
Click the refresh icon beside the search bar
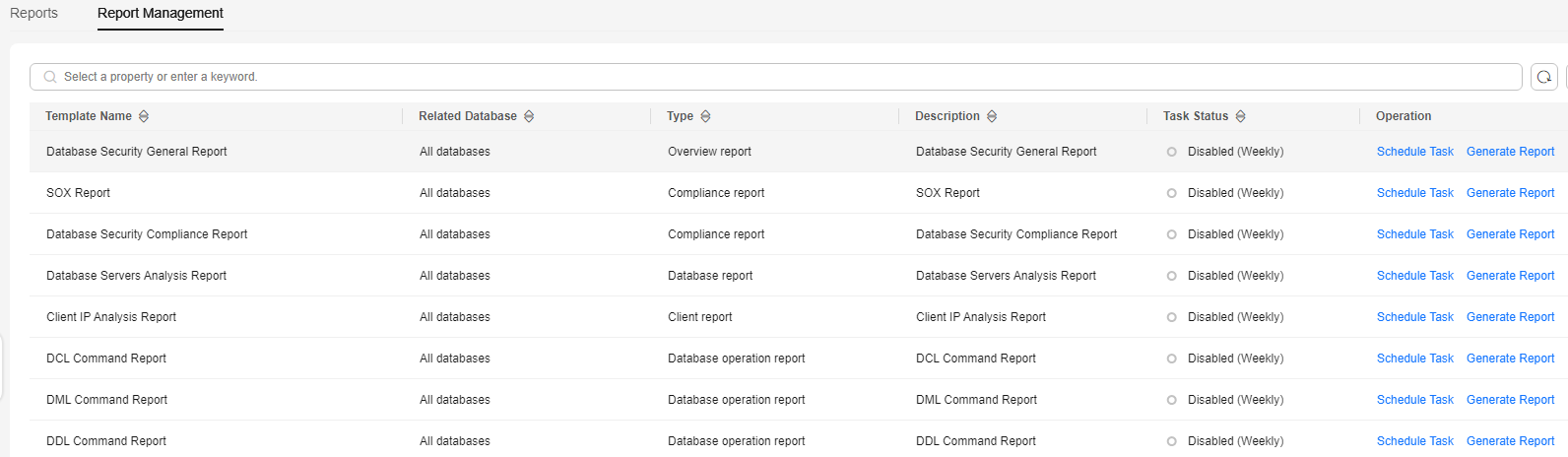pyautogui.click(x=1543, y=77)
